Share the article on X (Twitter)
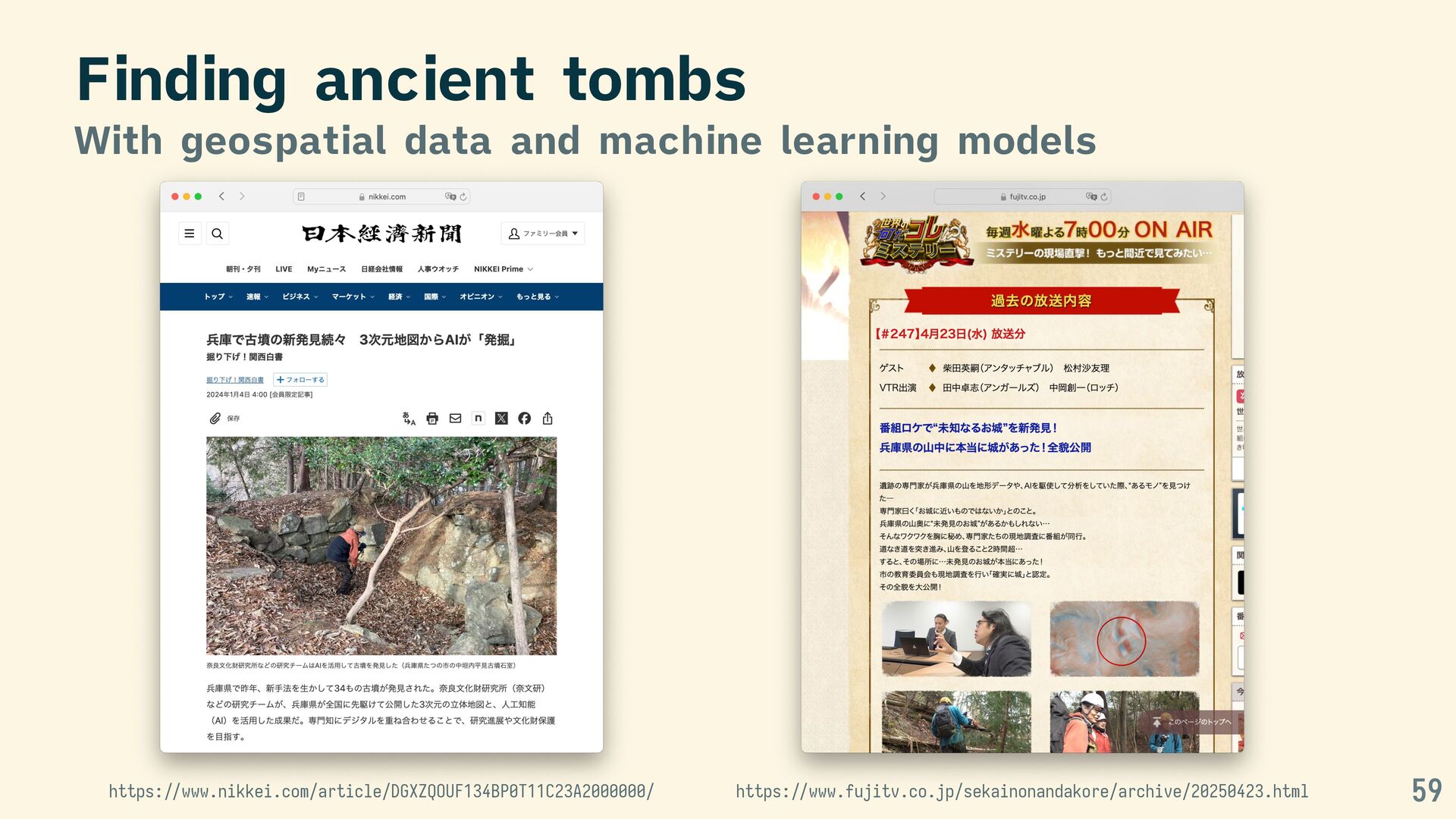This screenshot has height=819, width=1456. [501, 419]
